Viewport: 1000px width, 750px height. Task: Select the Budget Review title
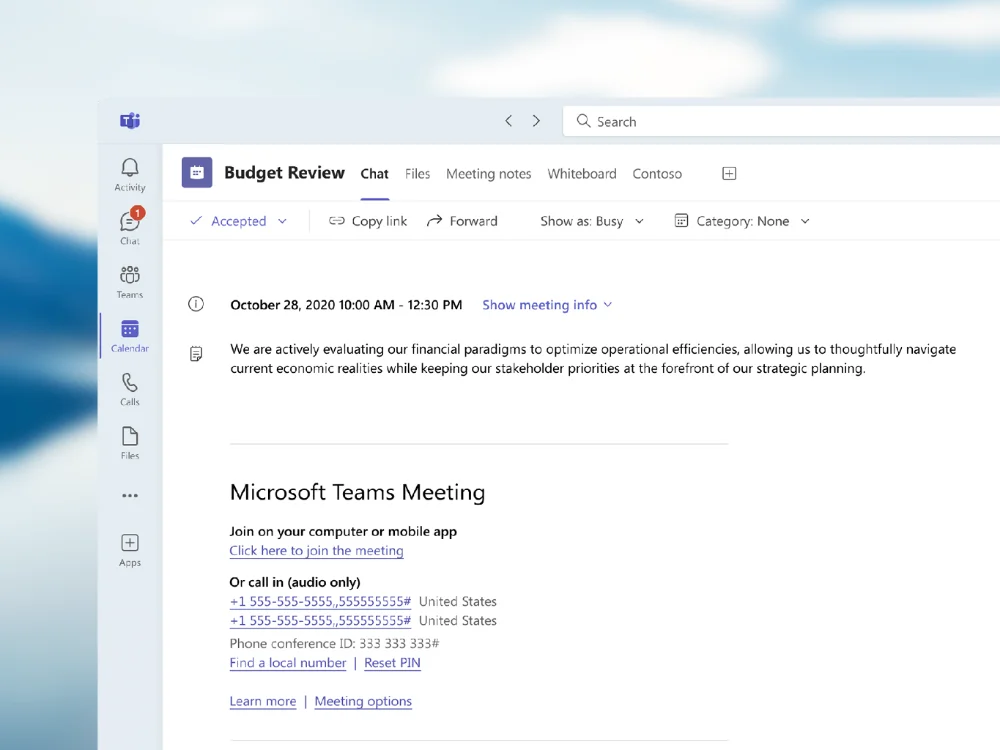point(284,173)
